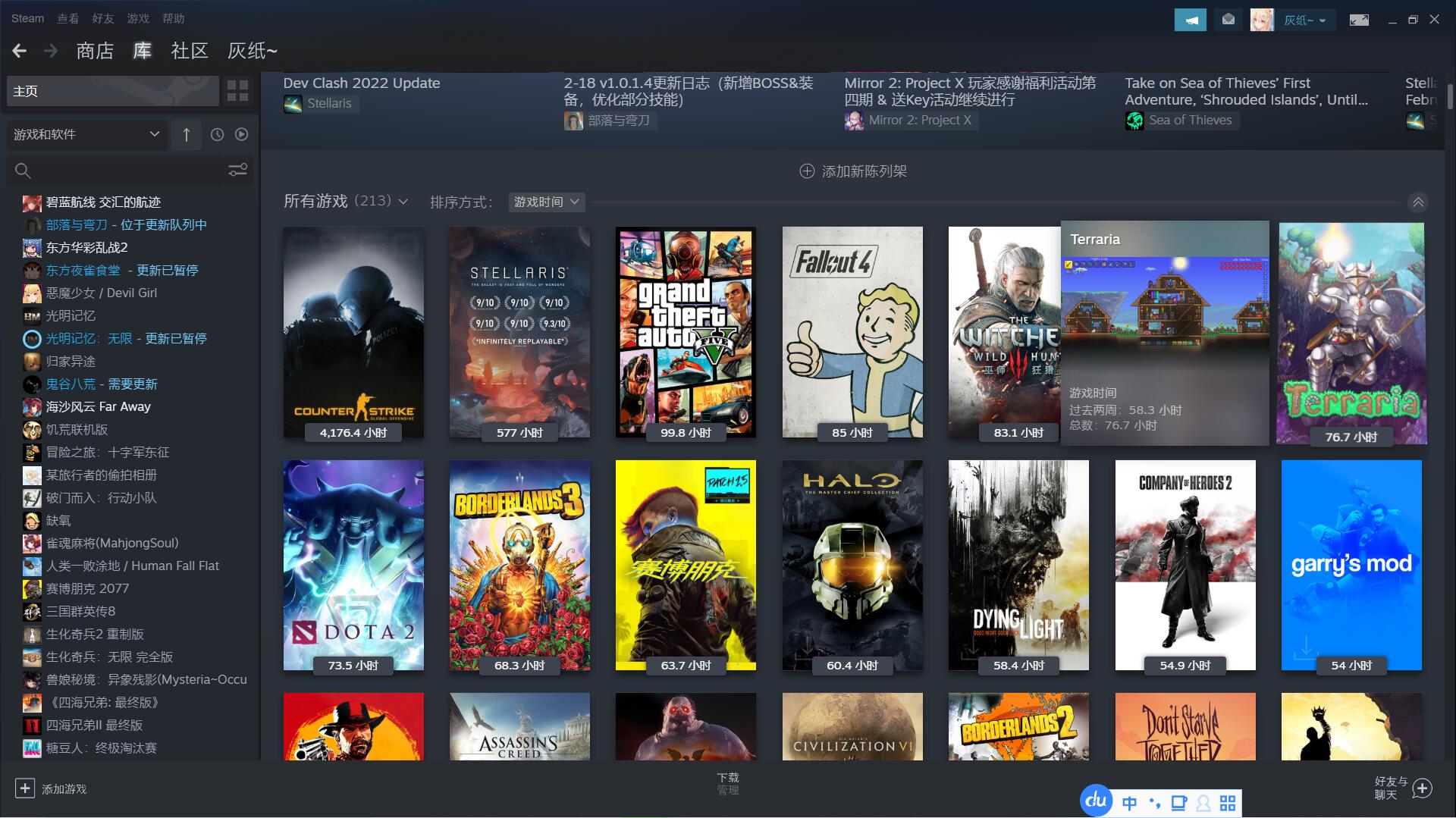
Task: Expand the 游戏和软件 filter dropdown
Action: [x=86, y=134]
